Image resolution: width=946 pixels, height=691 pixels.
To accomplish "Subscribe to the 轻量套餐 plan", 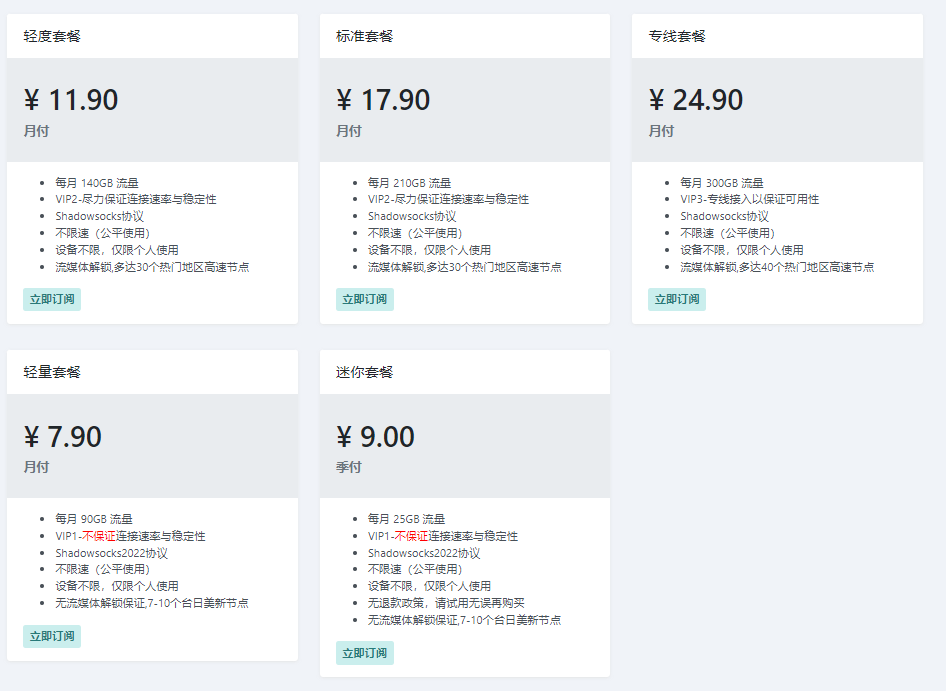I will click(52, 636).
